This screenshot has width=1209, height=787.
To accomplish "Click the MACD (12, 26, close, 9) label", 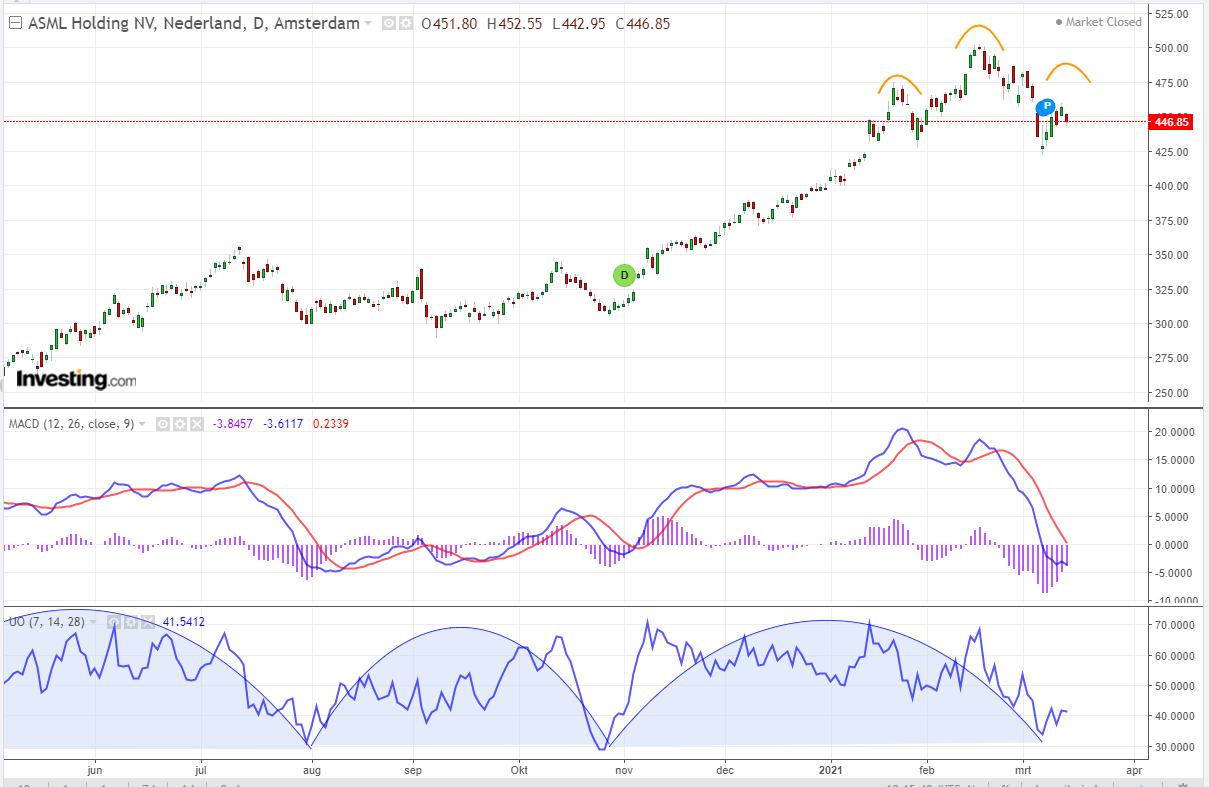I will [71, 424].
